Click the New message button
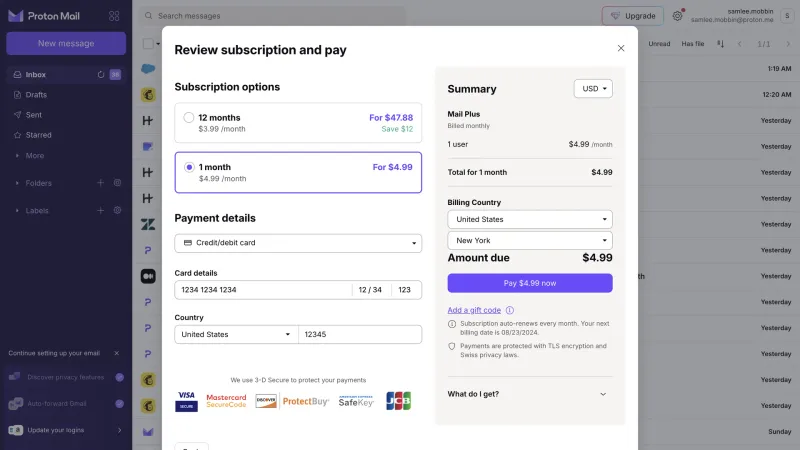Viewport: 800px width, 450px height. pos(66,43)
